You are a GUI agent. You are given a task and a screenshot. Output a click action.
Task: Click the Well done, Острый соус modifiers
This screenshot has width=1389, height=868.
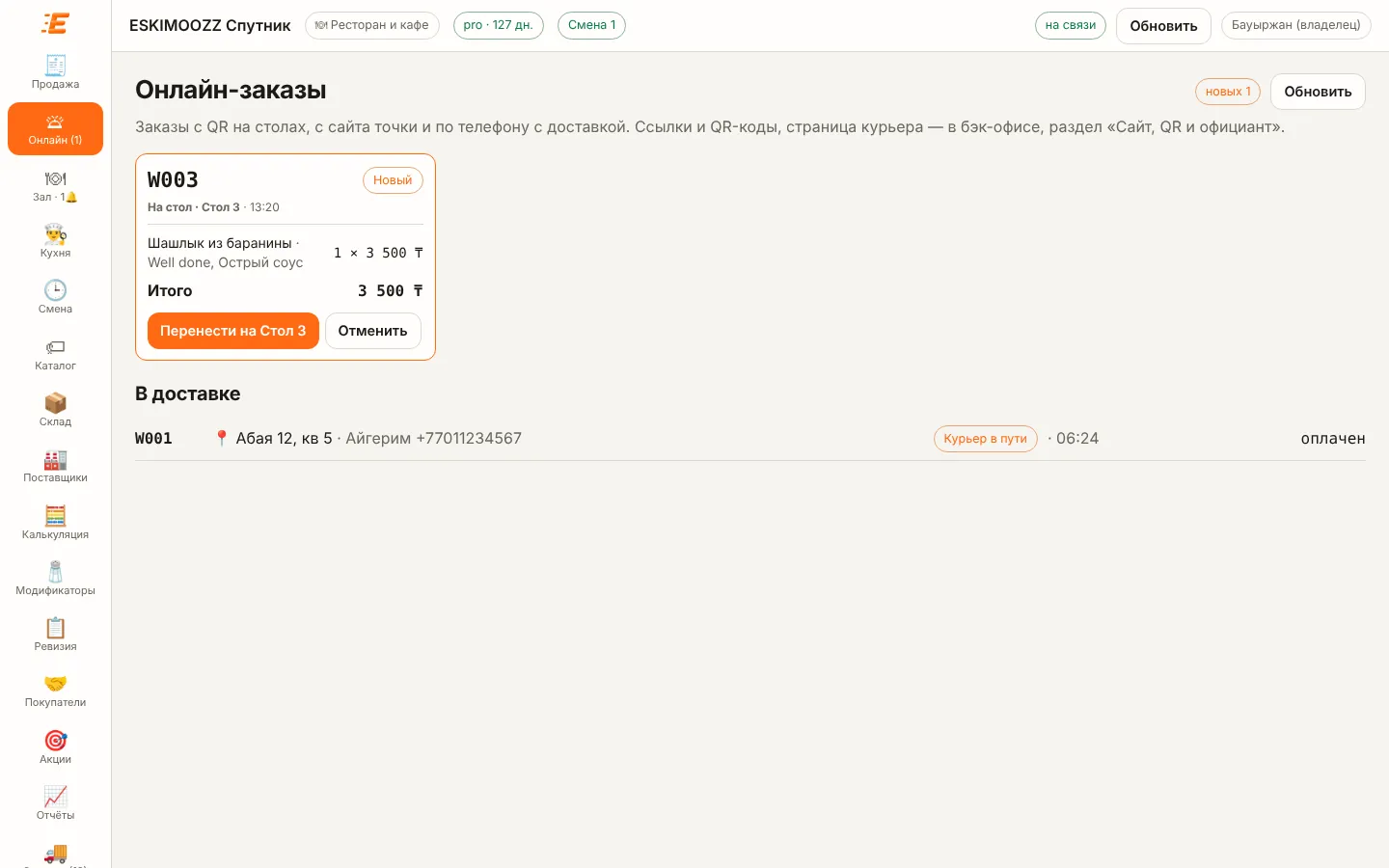coord(225,262)
